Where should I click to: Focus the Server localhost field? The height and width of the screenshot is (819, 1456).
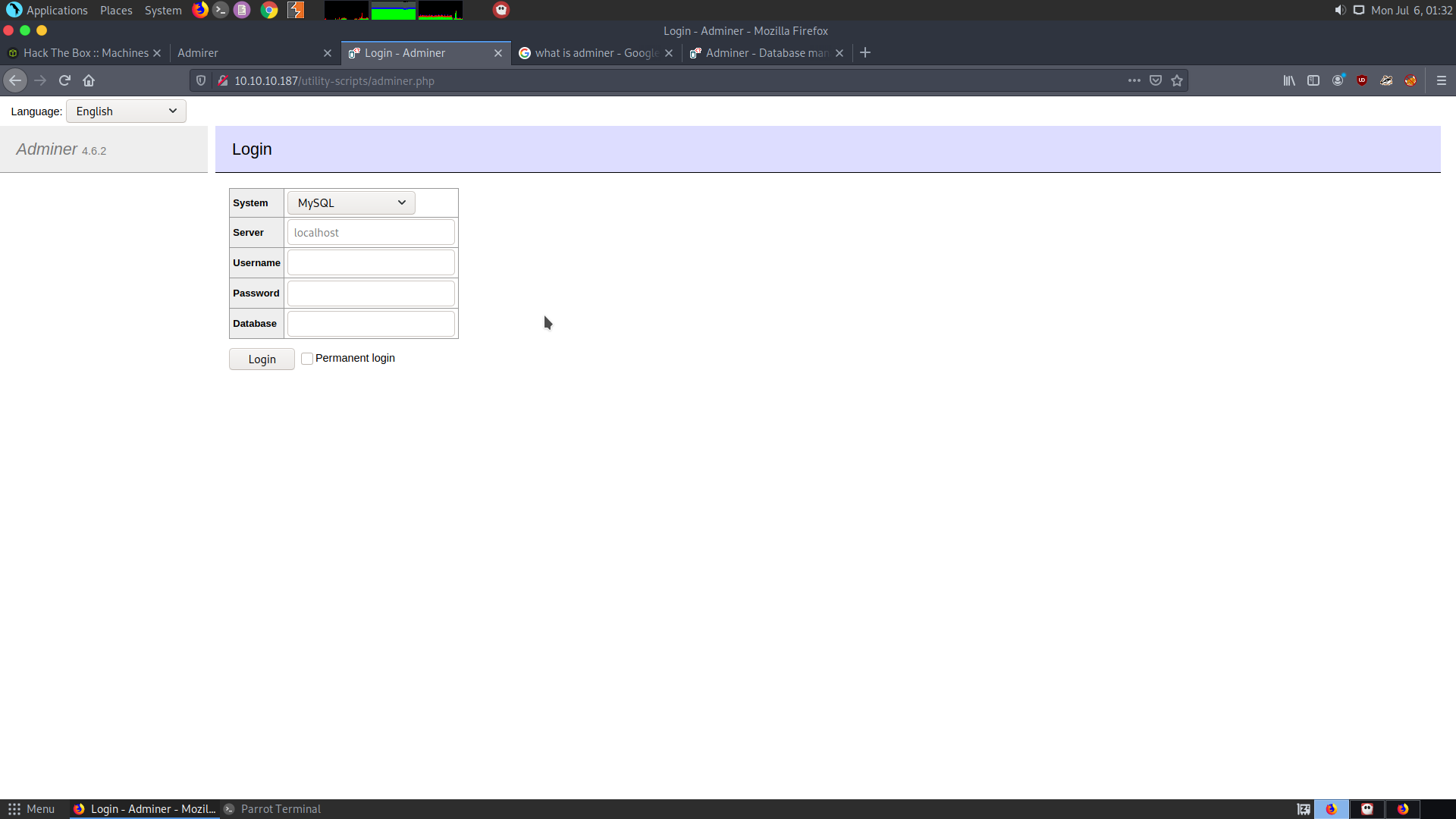click(x=371, y=233)
